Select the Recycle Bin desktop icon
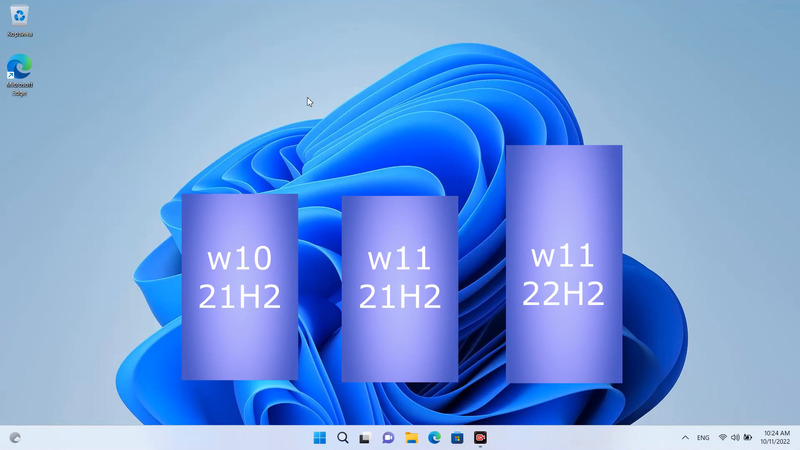This screenshot has width=800, height=450. point(19,20)
